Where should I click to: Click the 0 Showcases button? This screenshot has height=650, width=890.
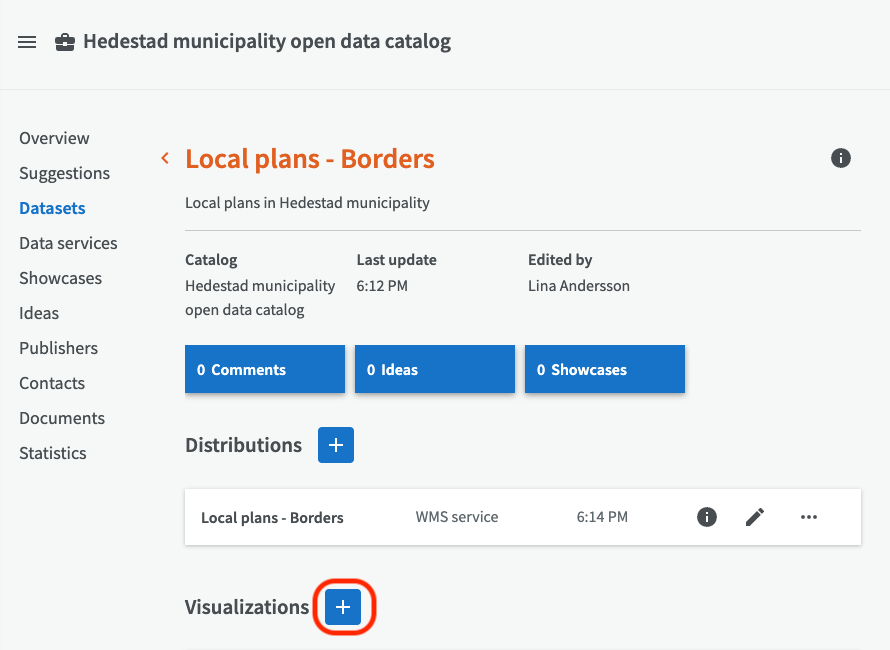coord(605,369)
